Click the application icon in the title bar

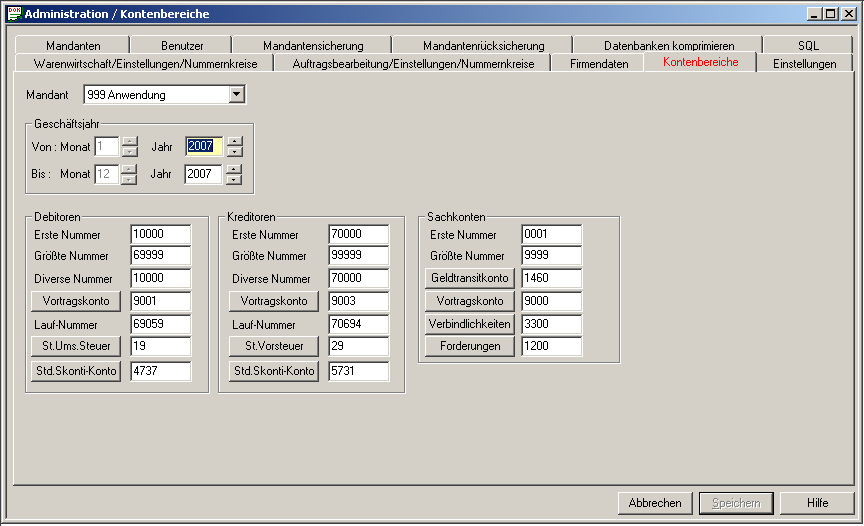click(x=13, y=14)
